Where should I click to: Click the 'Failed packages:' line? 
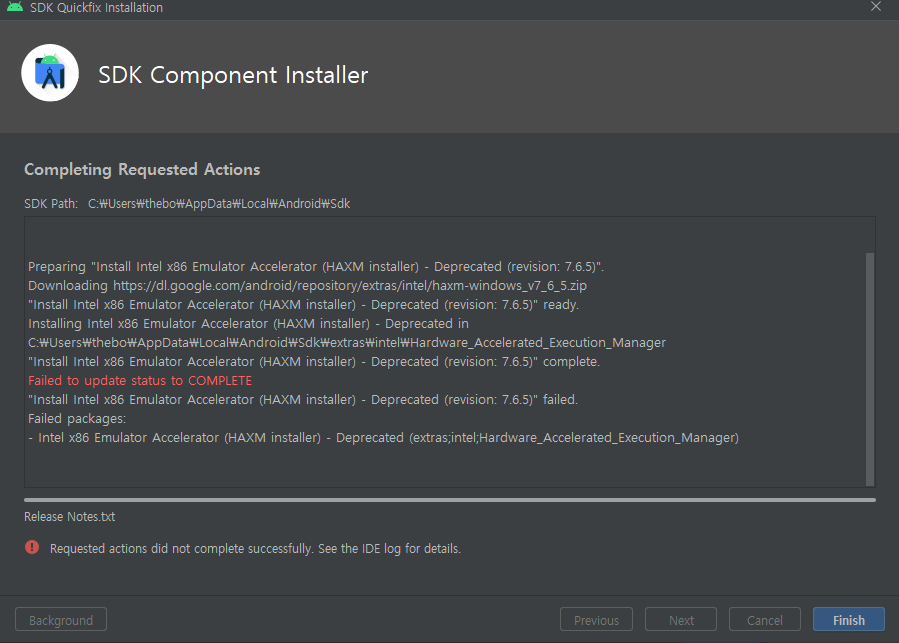(77, 419)
